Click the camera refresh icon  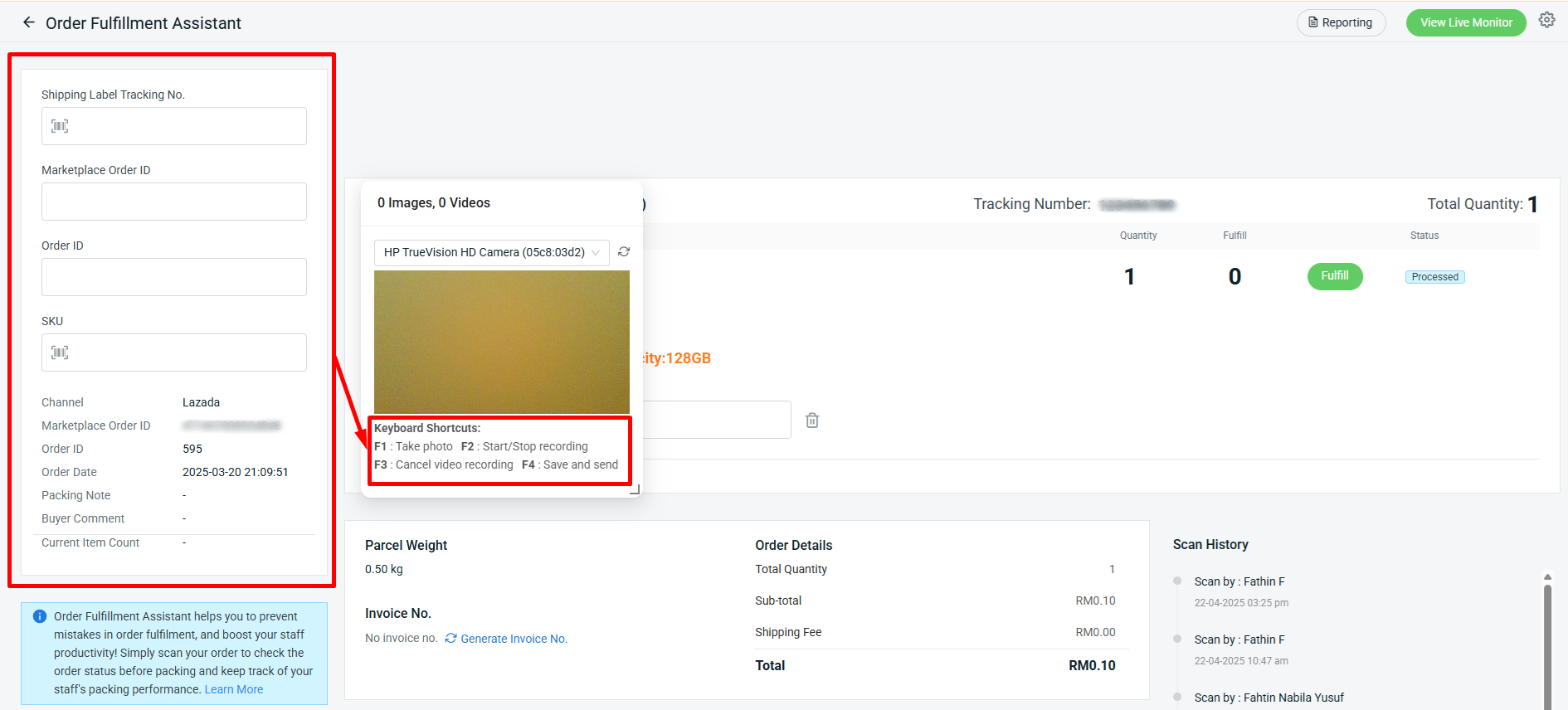tap(624, 252)
